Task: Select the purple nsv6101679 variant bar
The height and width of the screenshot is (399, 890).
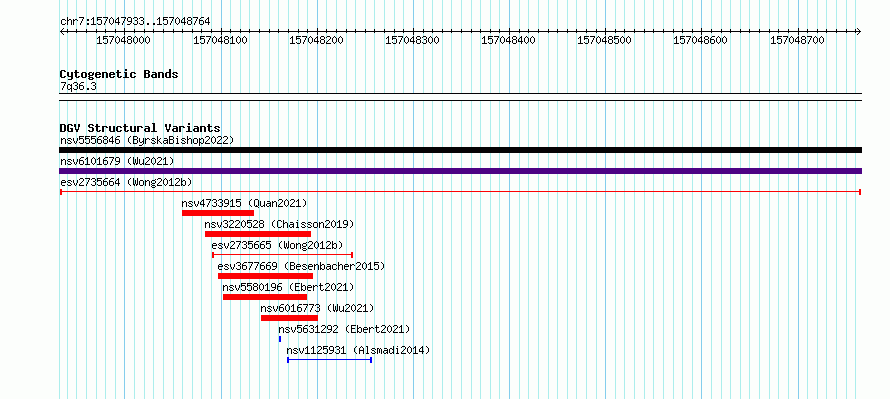Action: click(460, 171)
